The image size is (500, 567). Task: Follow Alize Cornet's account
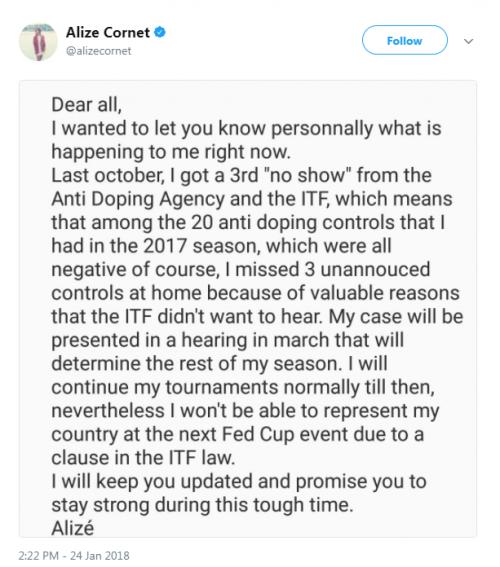coord(405,40)
